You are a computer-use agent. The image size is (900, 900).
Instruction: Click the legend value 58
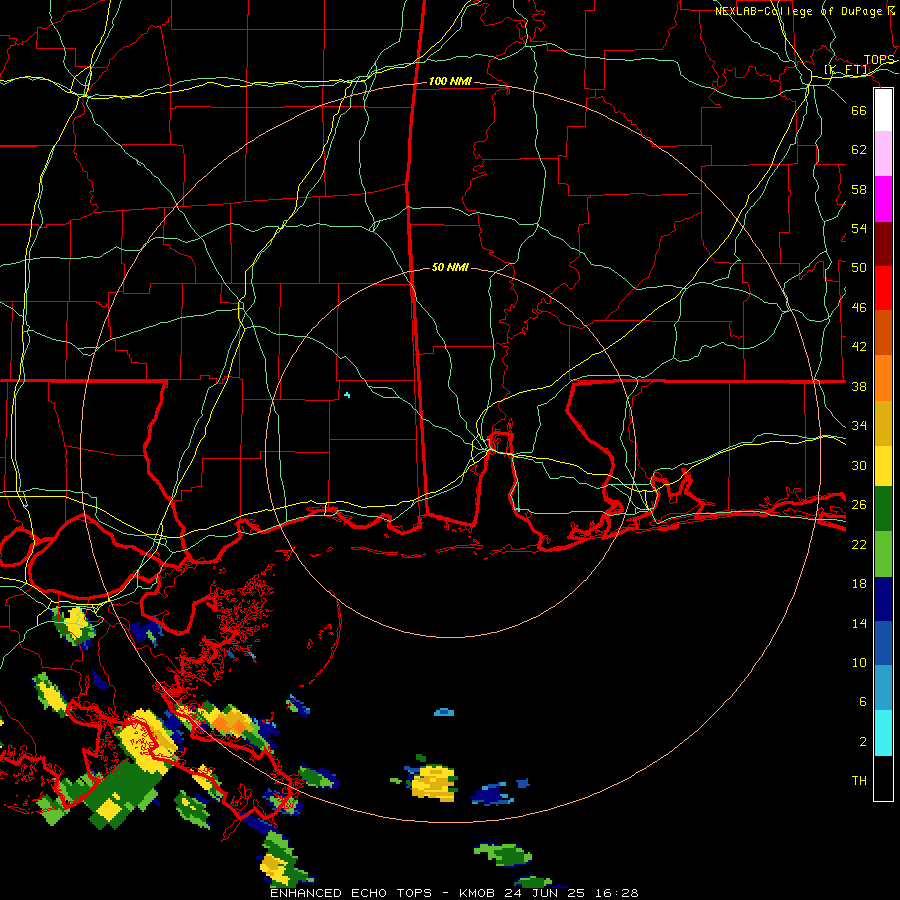859,189
